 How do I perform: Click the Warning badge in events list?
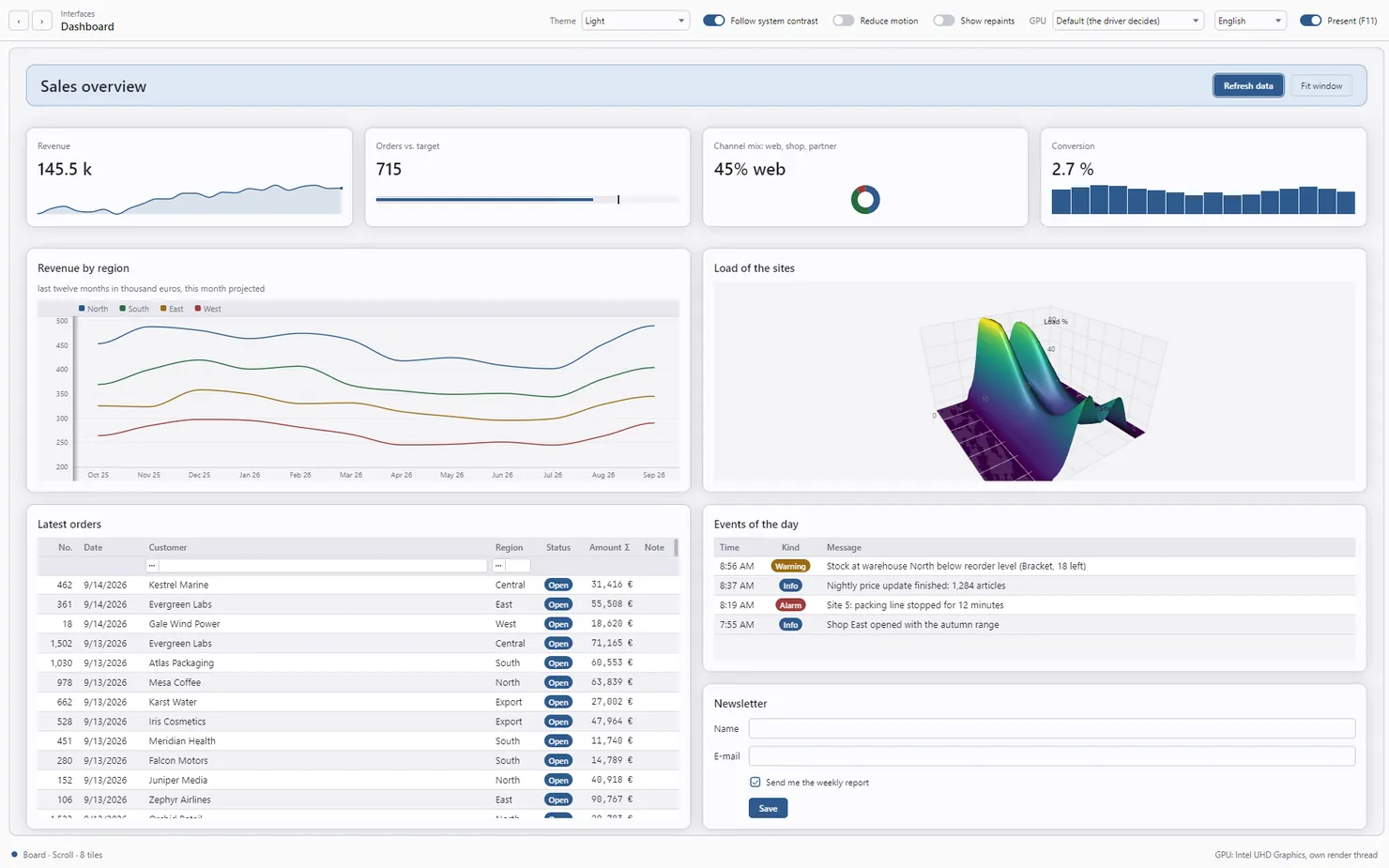pyautogui.click(x=790, y=566)
